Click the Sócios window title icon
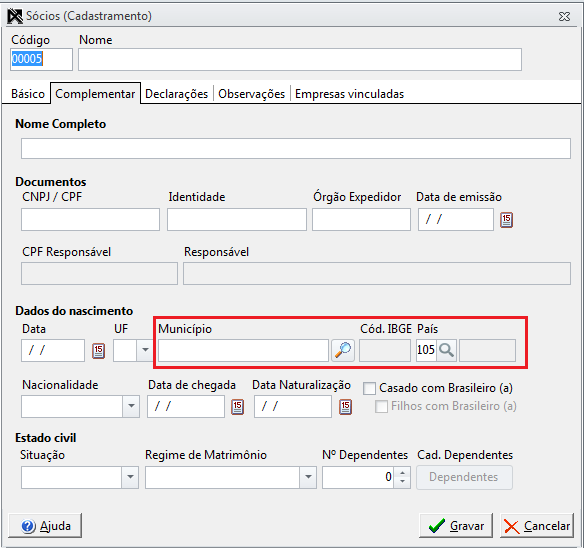This screenshot has width=584, height=548. coord(15,16)
